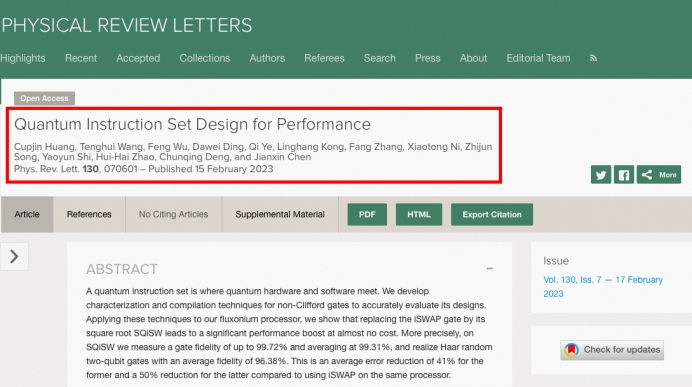Viewport: 692px width, 387px height.
Task: Navigate to Editorial Team page
Action: [538, 58]
